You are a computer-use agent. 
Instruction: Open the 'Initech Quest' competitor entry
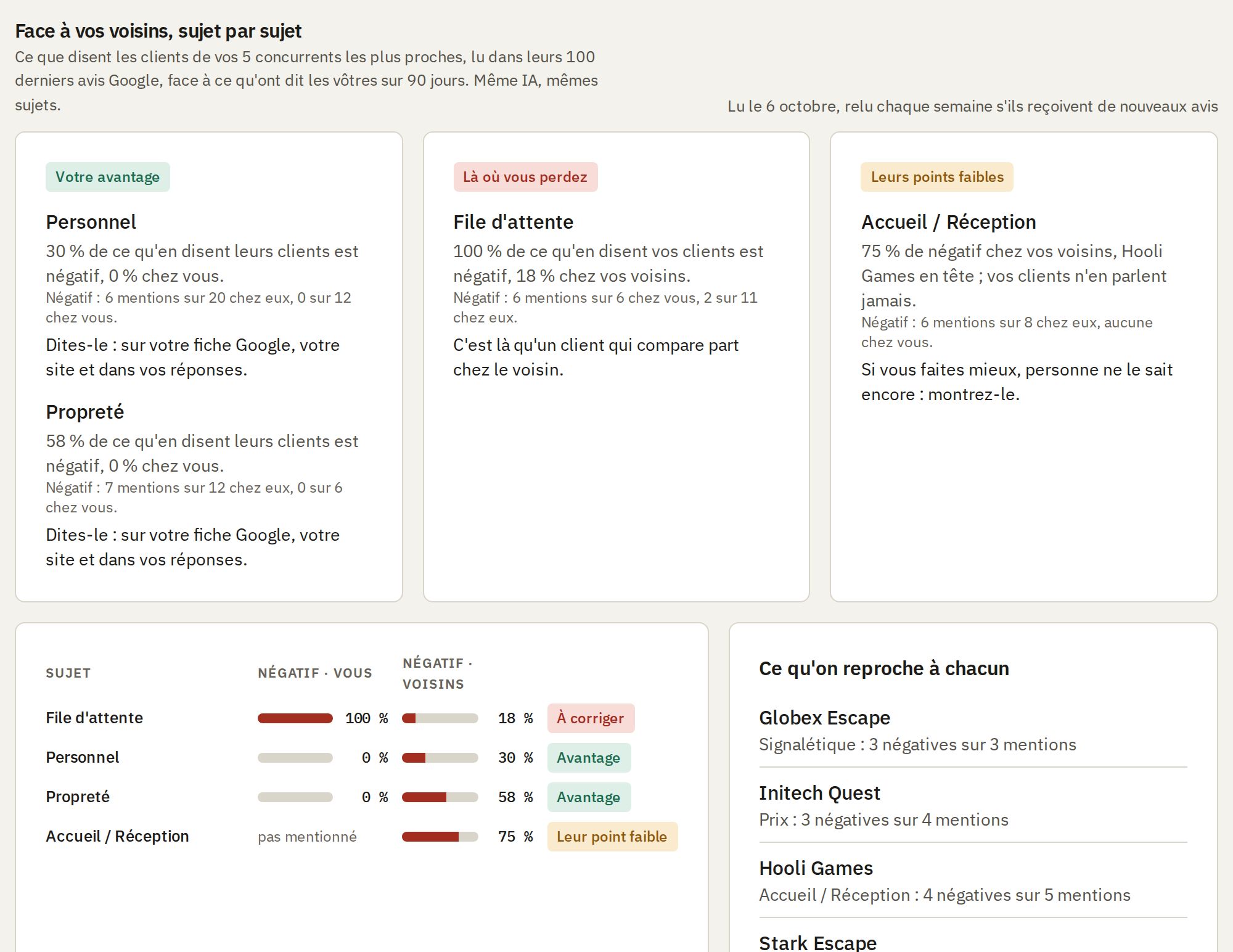click(x=819, y=793)
